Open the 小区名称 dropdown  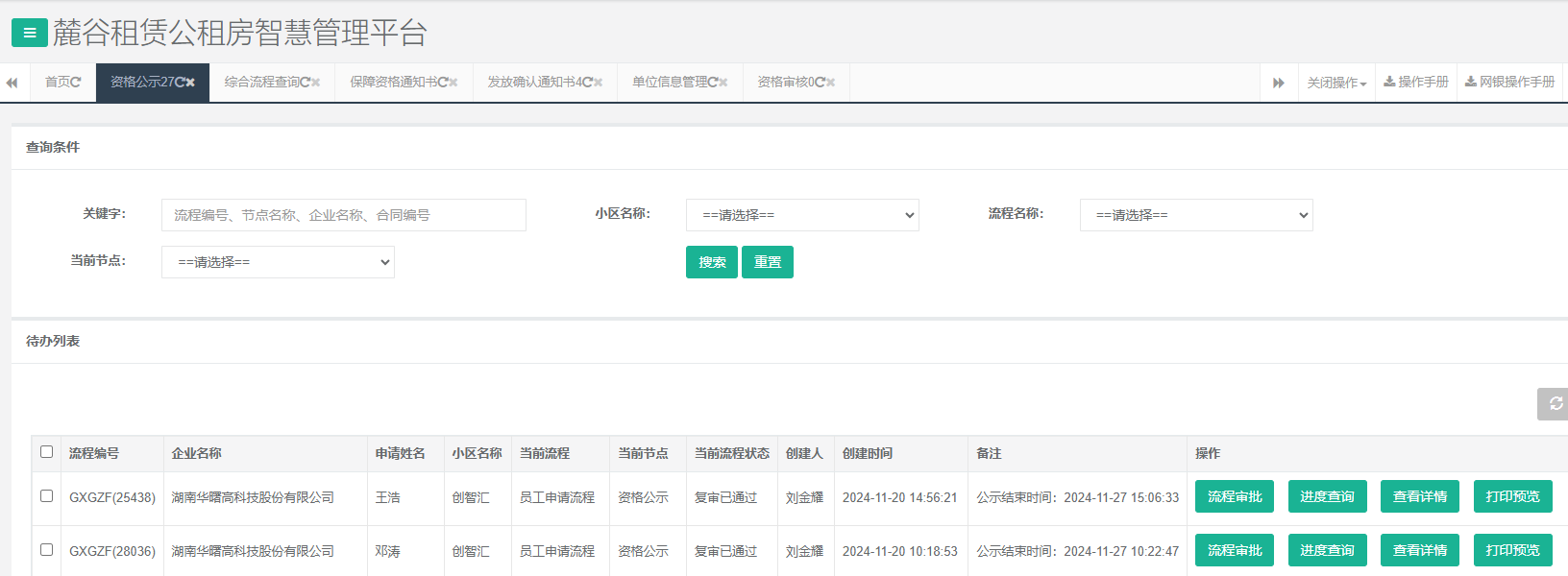coord(802,215)
